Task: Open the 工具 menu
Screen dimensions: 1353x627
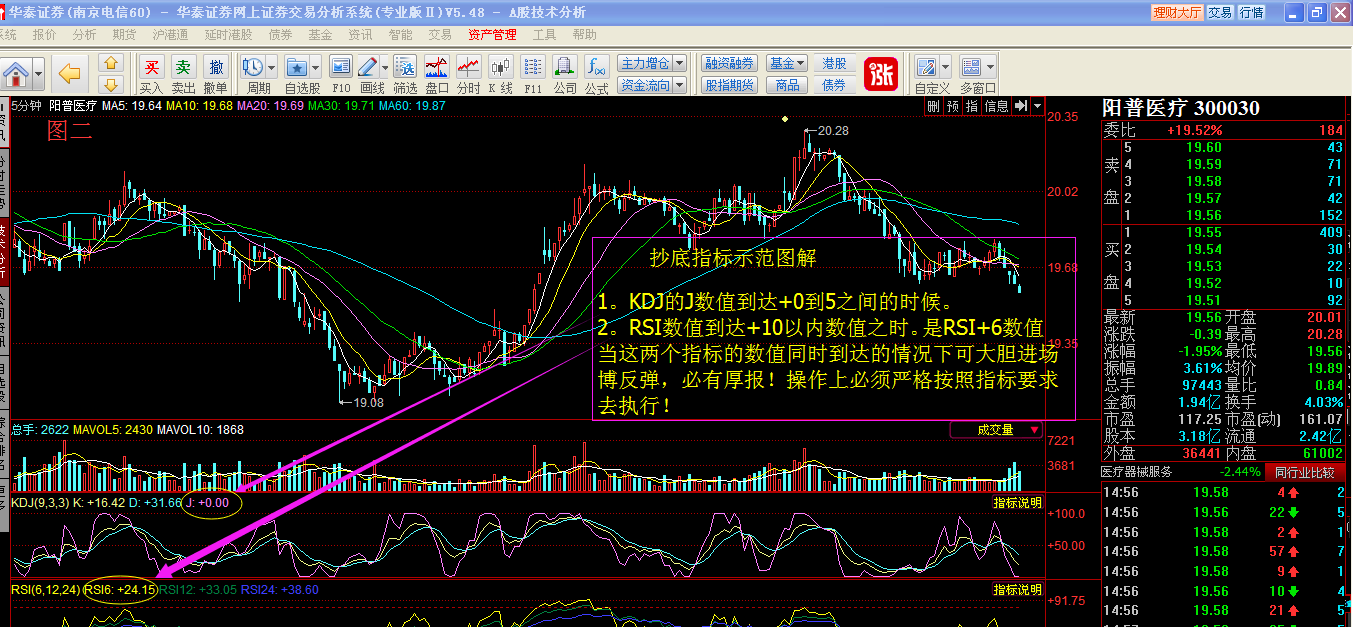Action: (544, 34)
